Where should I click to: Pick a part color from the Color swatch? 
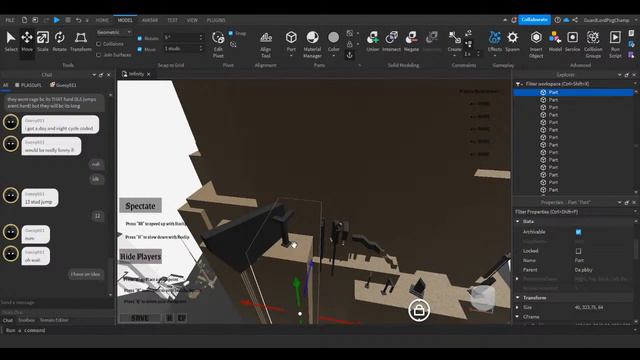point(333,38)
